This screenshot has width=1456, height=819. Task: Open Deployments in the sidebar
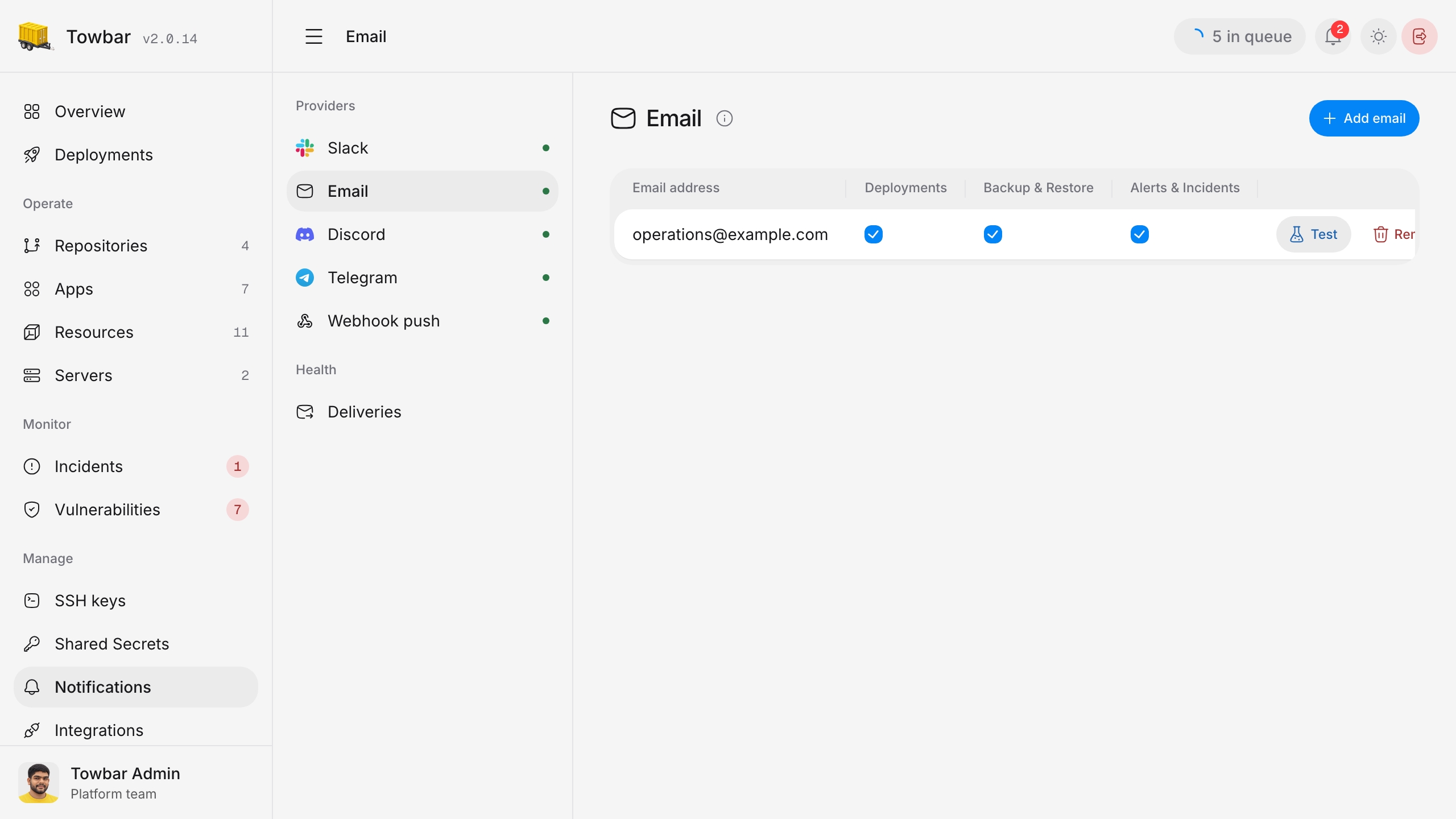coord(136,155)
